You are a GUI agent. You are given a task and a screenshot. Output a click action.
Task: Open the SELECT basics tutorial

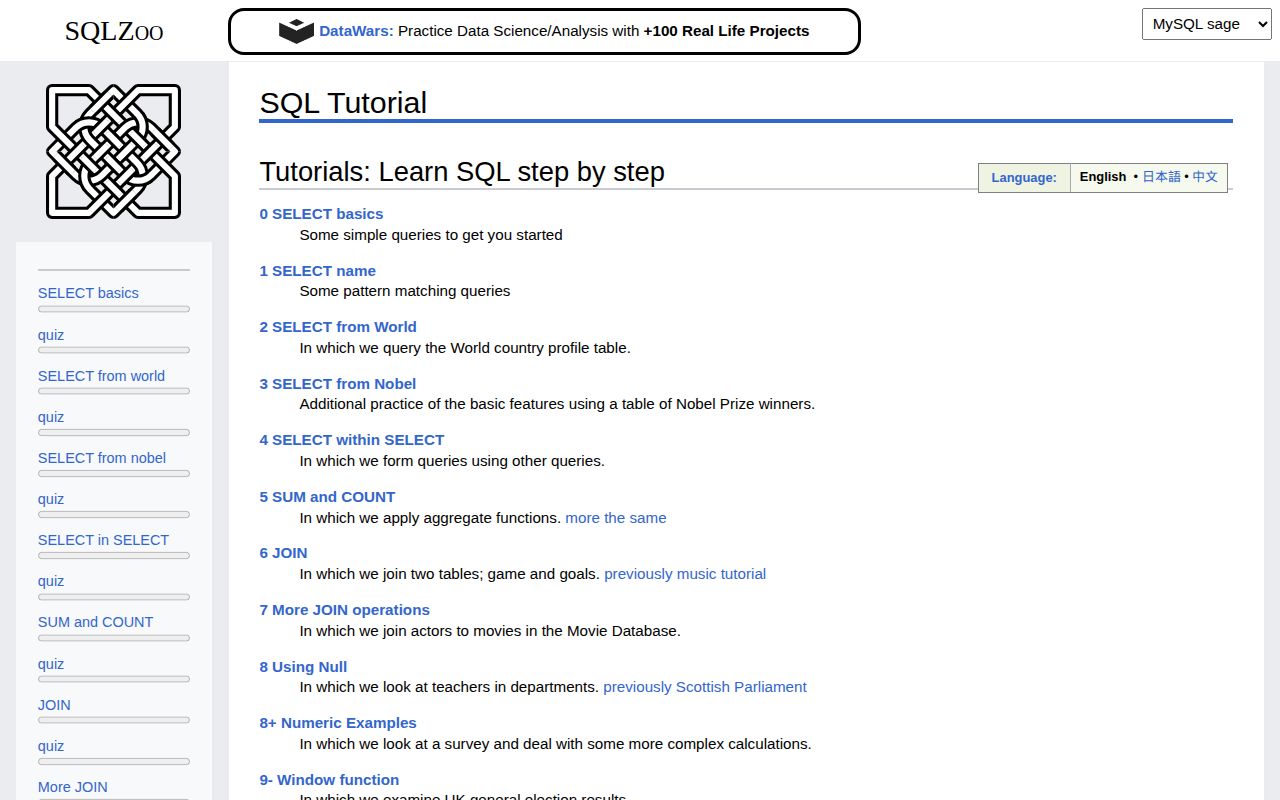(x=321, y=213)
